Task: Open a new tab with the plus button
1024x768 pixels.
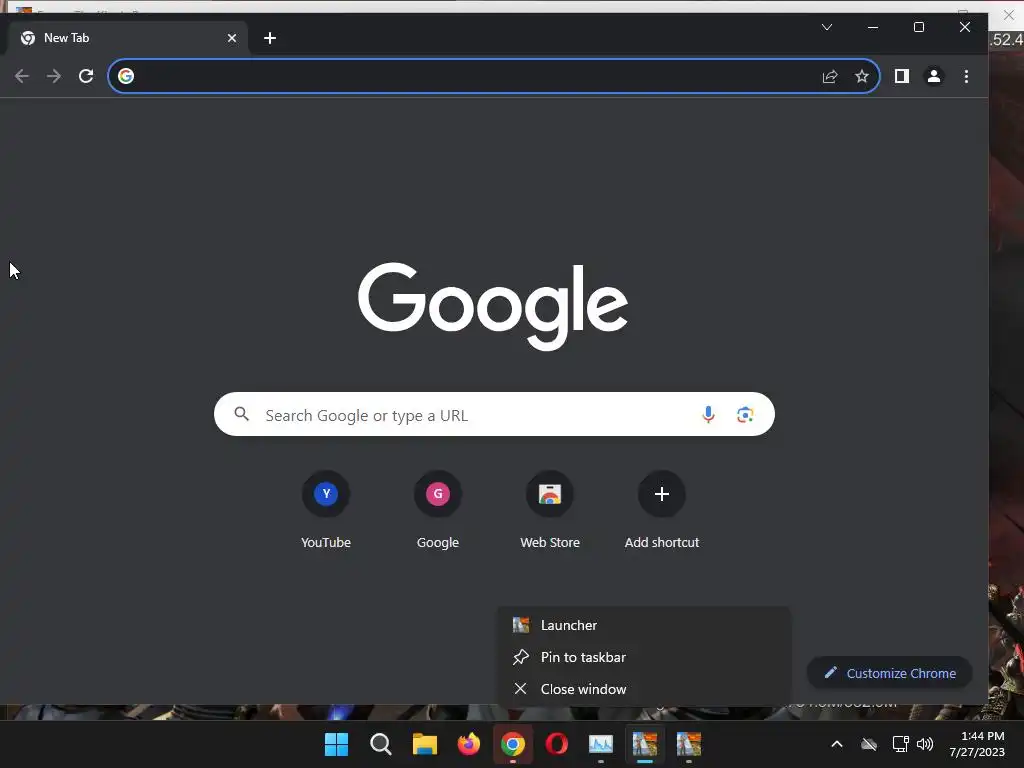Action: coord(270,38)
